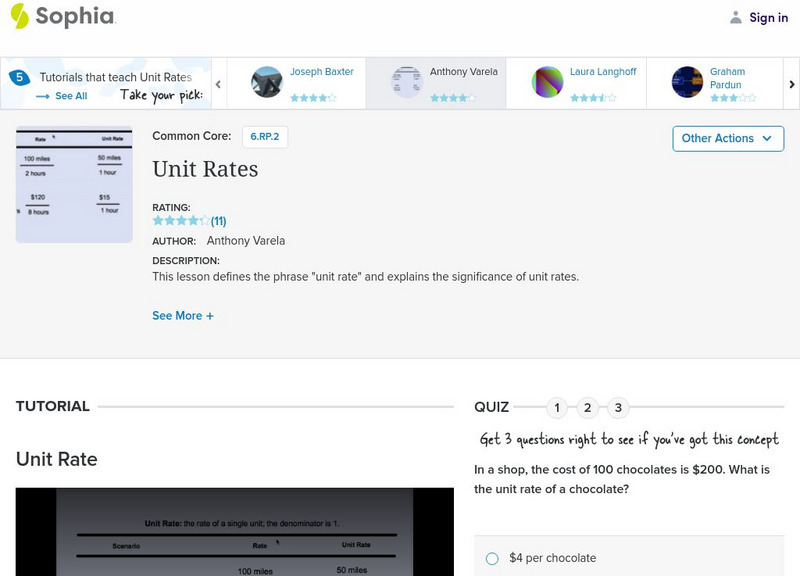This screenshot has height=576, width=800.
Task: Click the Sophia logo icon
Action: 20,16
